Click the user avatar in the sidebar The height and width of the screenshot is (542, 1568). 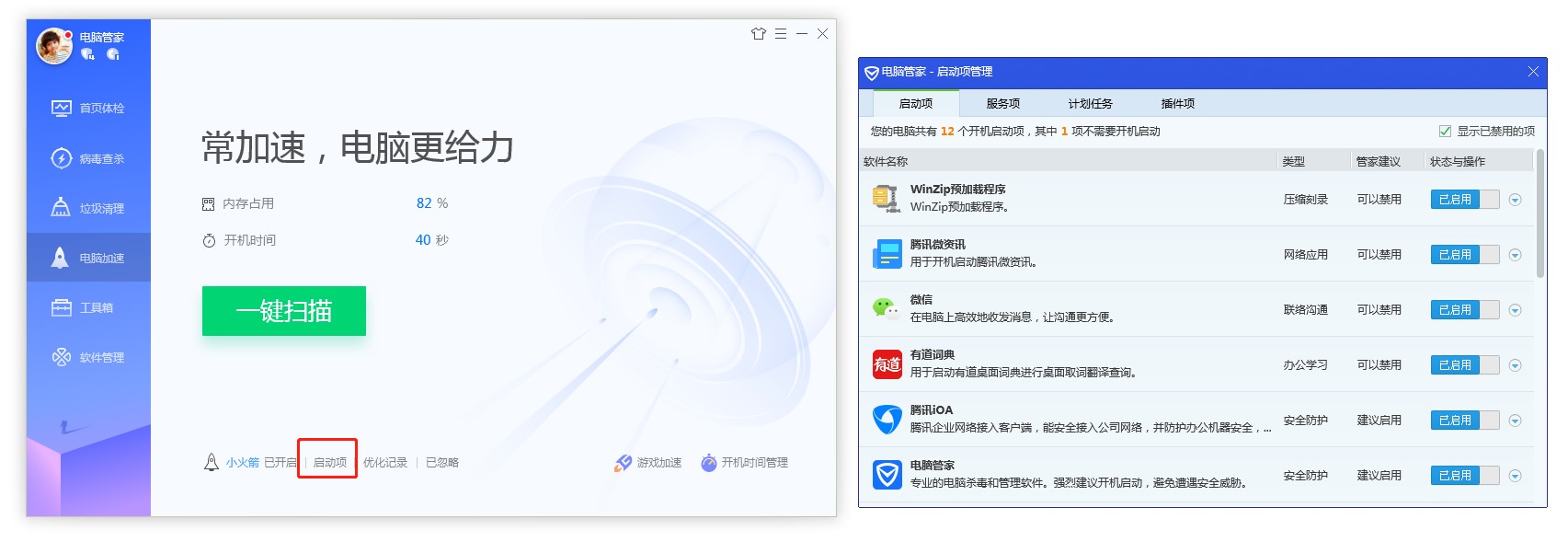click(x=53, y=46)
